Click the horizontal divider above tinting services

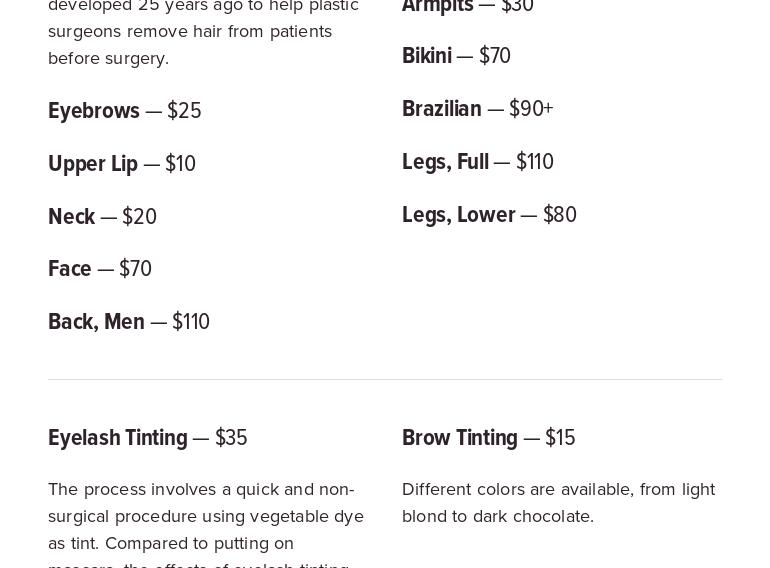point(385,379)
